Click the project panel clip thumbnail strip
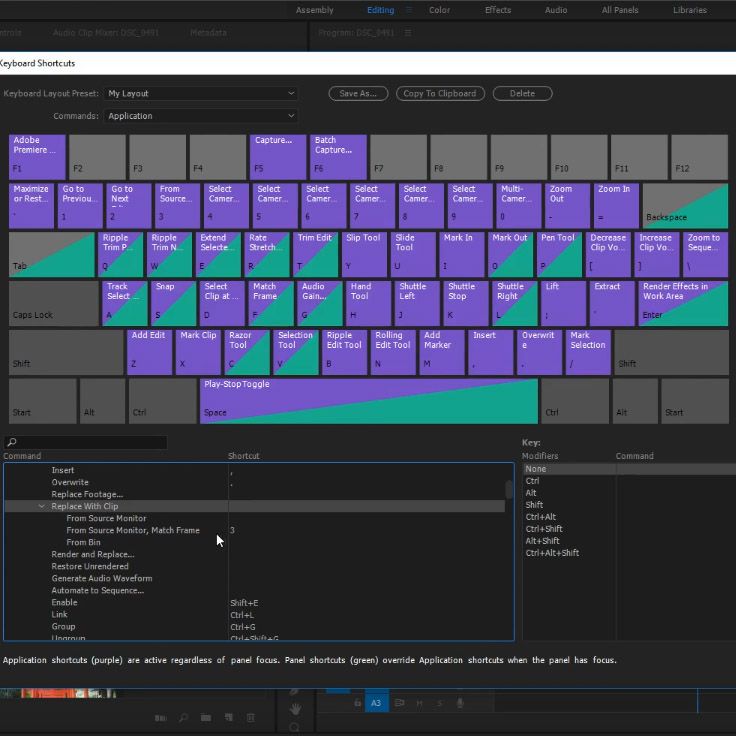The width and height of the screenshot is (736, 736). pyautogui.click(x=58, y=693)
